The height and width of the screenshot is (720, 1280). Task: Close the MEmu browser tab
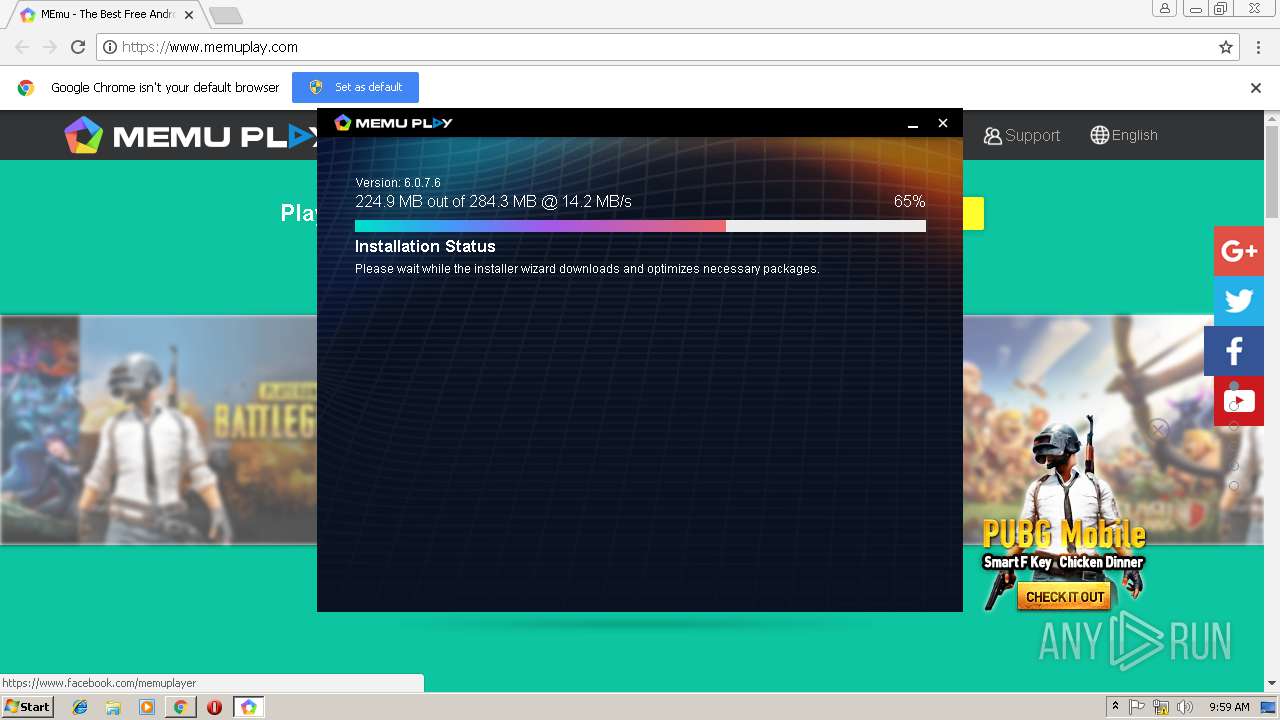188,15
